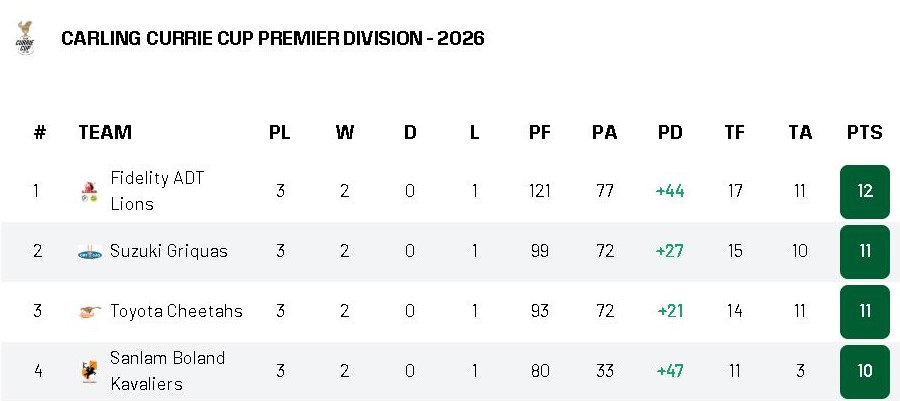Click the Suzuki Griquas team logo
Image resolution: width=900 pixels, height=401 pixels.
click(x=90, y=251)
